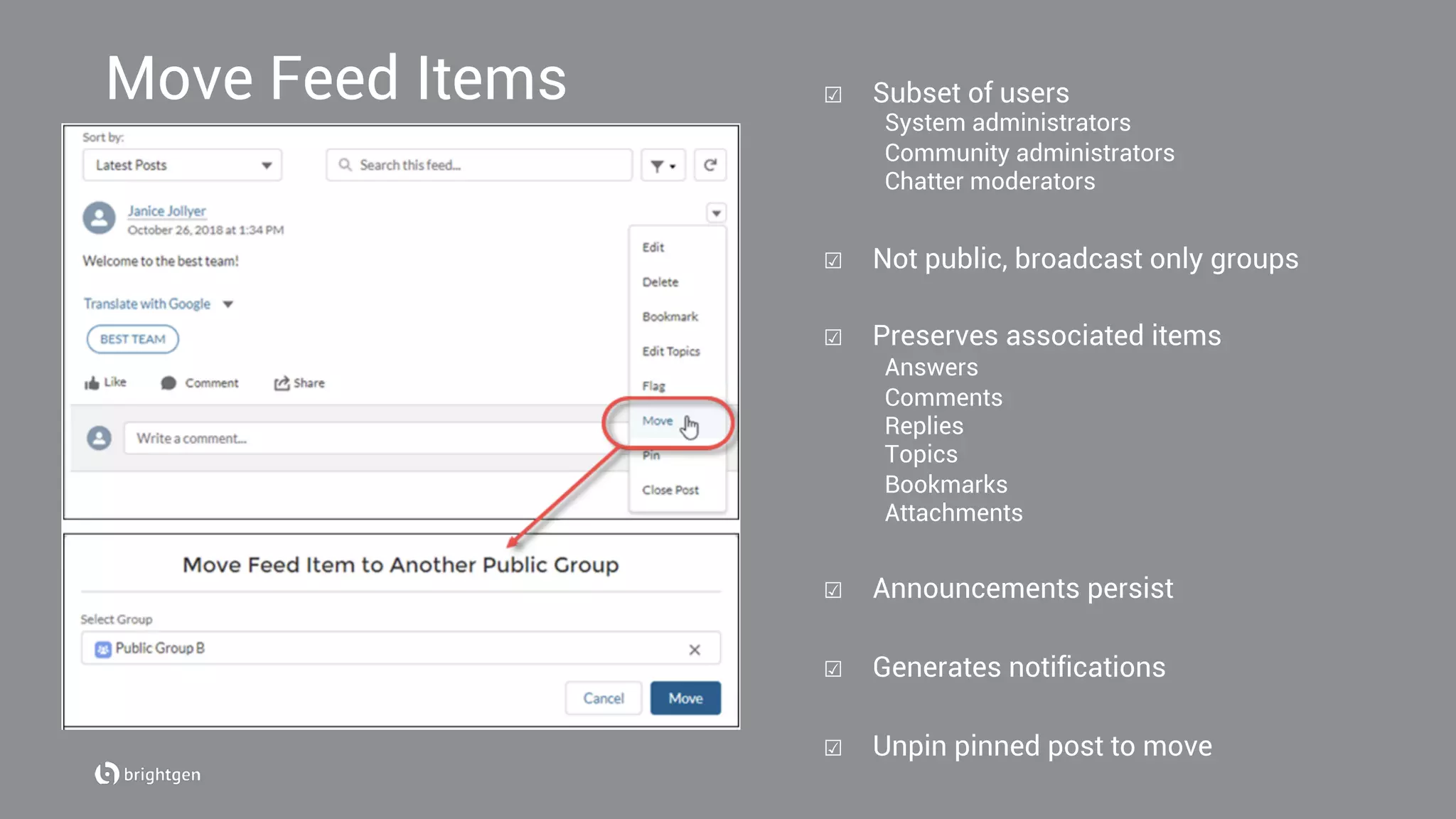Click the dialog heading Move Feed Item to Another Public Group
1456x819 pixels.
click(401, 564)
